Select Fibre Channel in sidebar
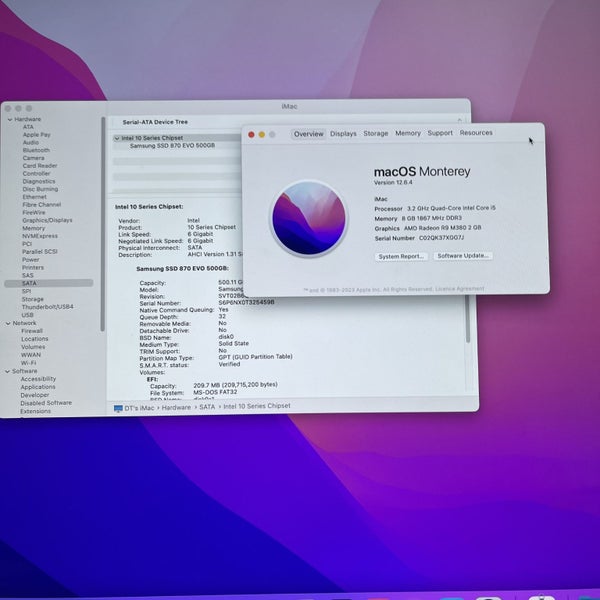The image size is (600, 600). 42,205
